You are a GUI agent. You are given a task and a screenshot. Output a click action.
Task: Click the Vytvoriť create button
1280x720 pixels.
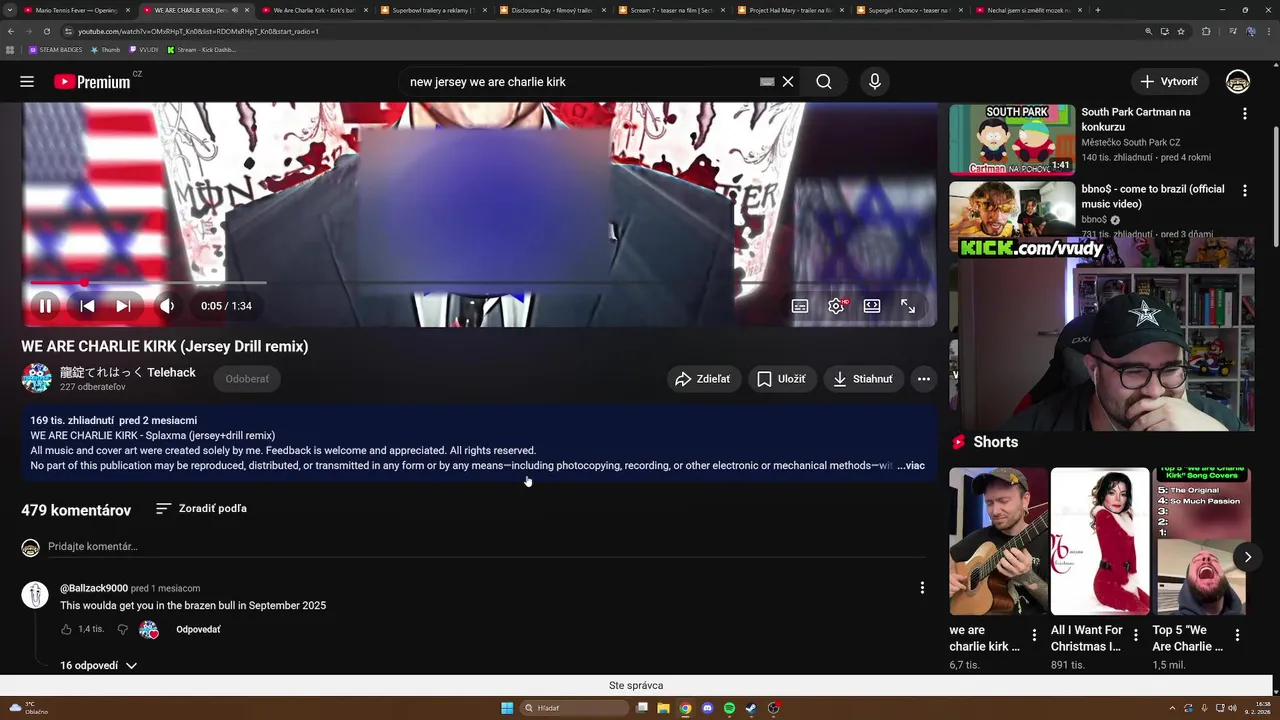pyautogui.click(x=1169, y=82)
